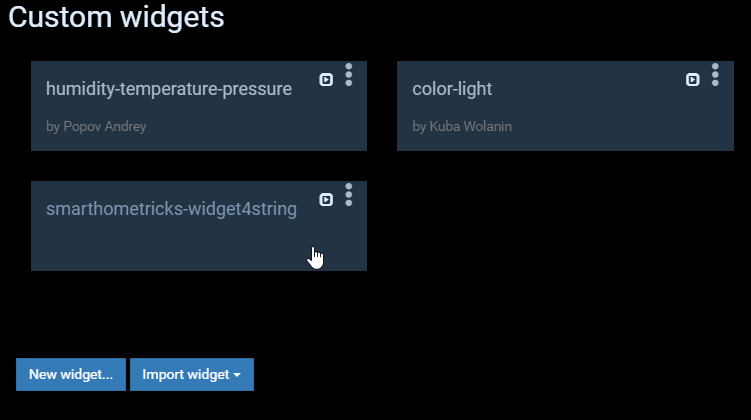The height and width of the screenshot is (420, 751).
Task: Open the smarthometricks-widget4string title link
Action: [171, 209]
